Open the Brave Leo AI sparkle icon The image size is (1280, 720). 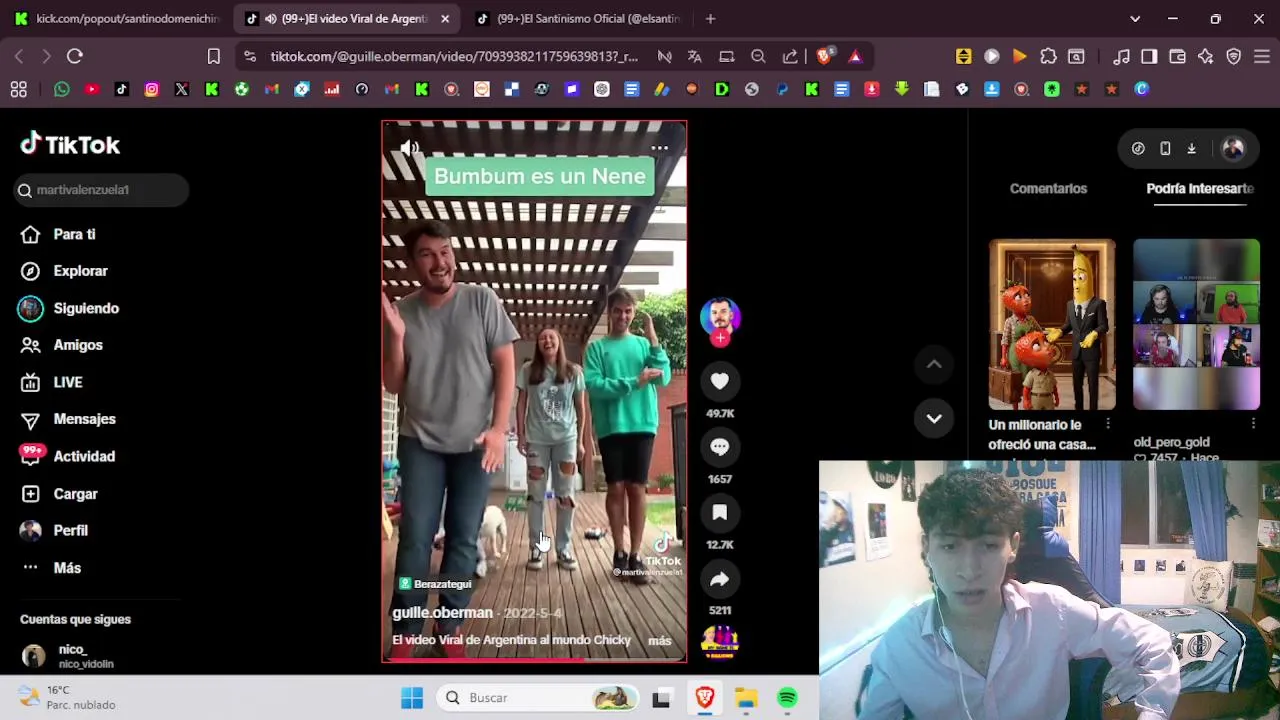tap(1206, 56)
